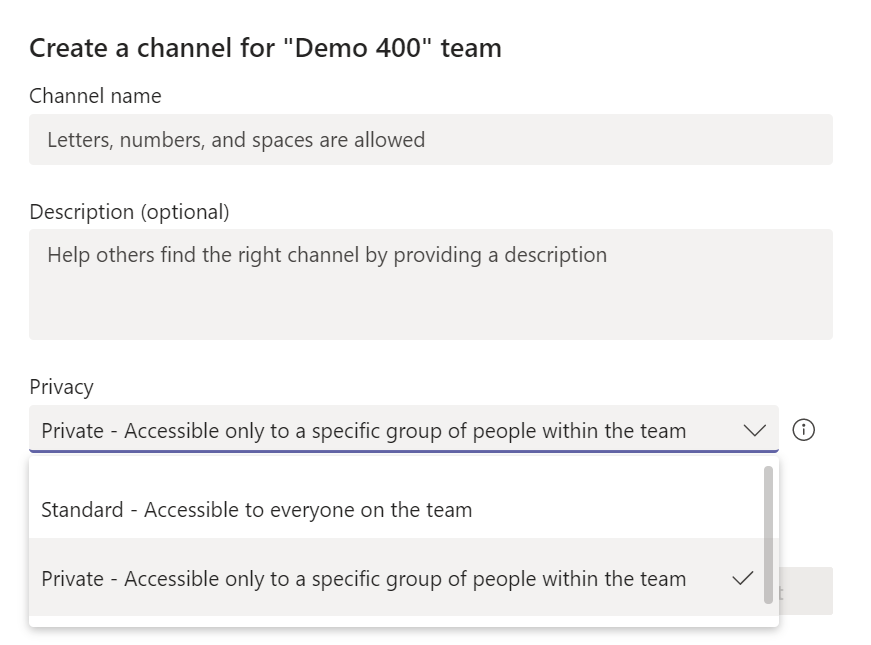Click the Channel name input field
The image size is (871, 645).
(x=431, y=139)
